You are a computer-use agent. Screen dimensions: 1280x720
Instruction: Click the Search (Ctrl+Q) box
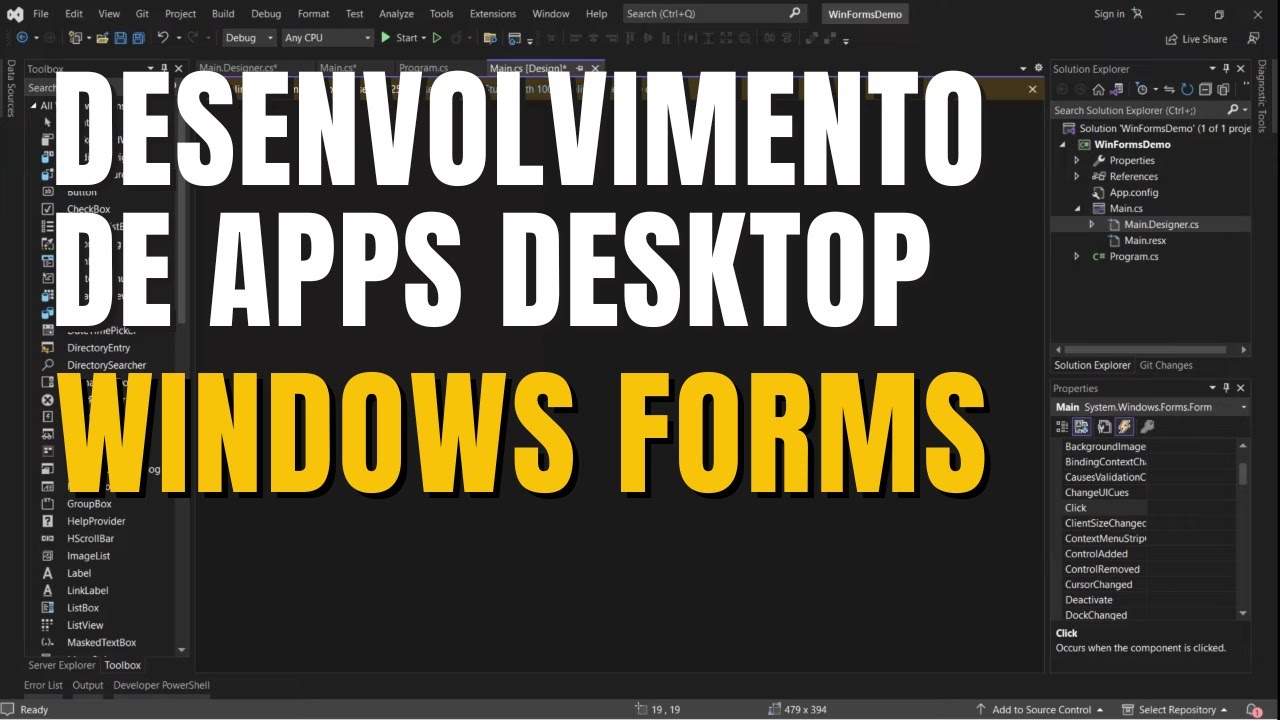click(714, 14)
